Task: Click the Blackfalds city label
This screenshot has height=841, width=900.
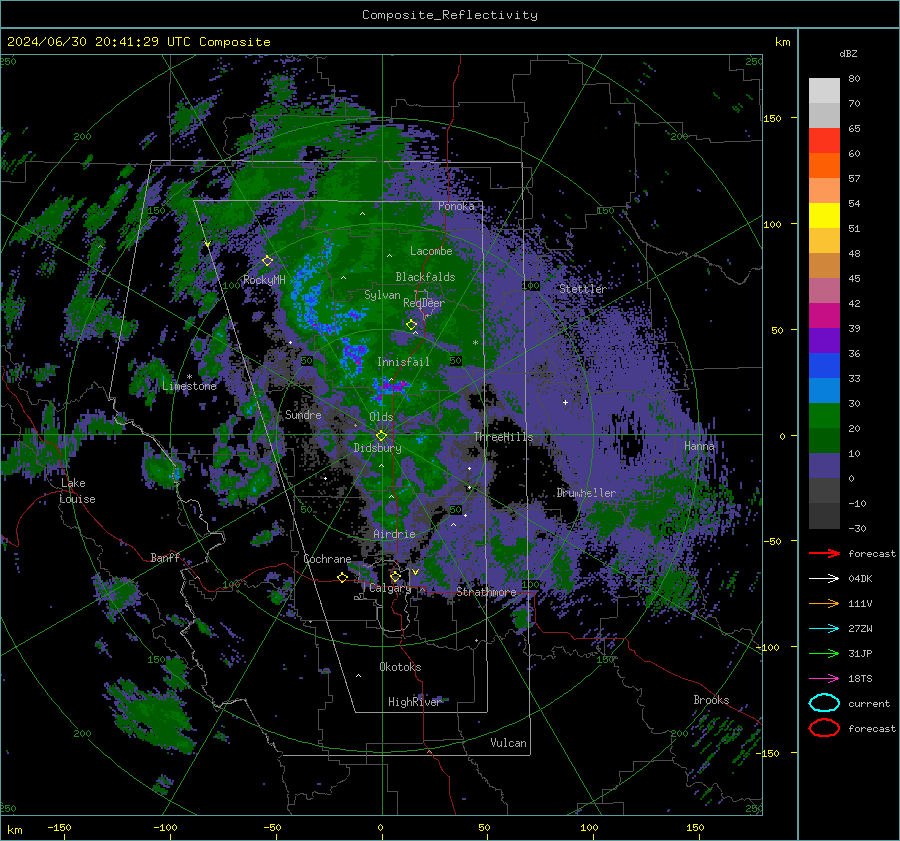Action: pyautogui.click(x=425, y=277)
